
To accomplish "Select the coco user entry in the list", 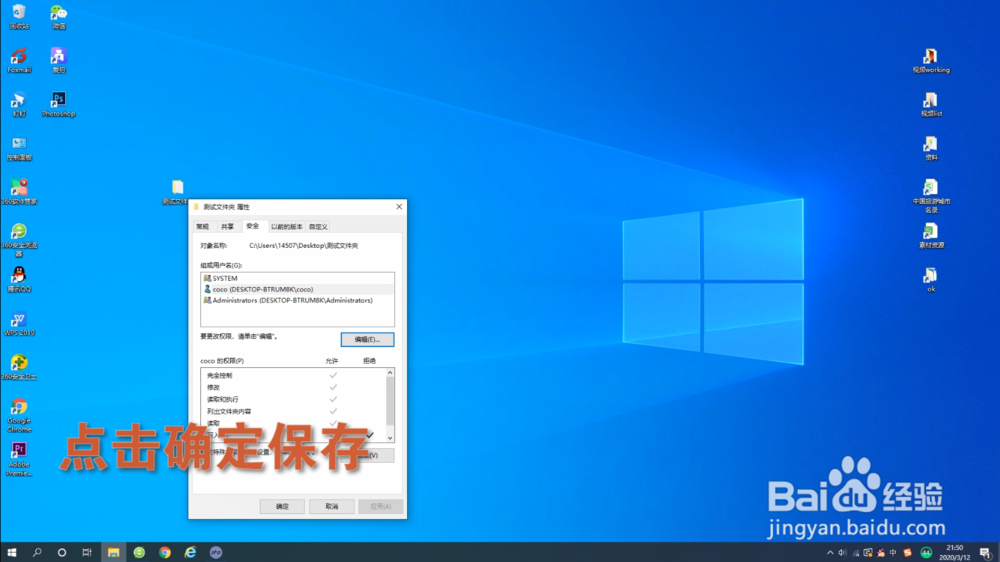I will (297, 289).
